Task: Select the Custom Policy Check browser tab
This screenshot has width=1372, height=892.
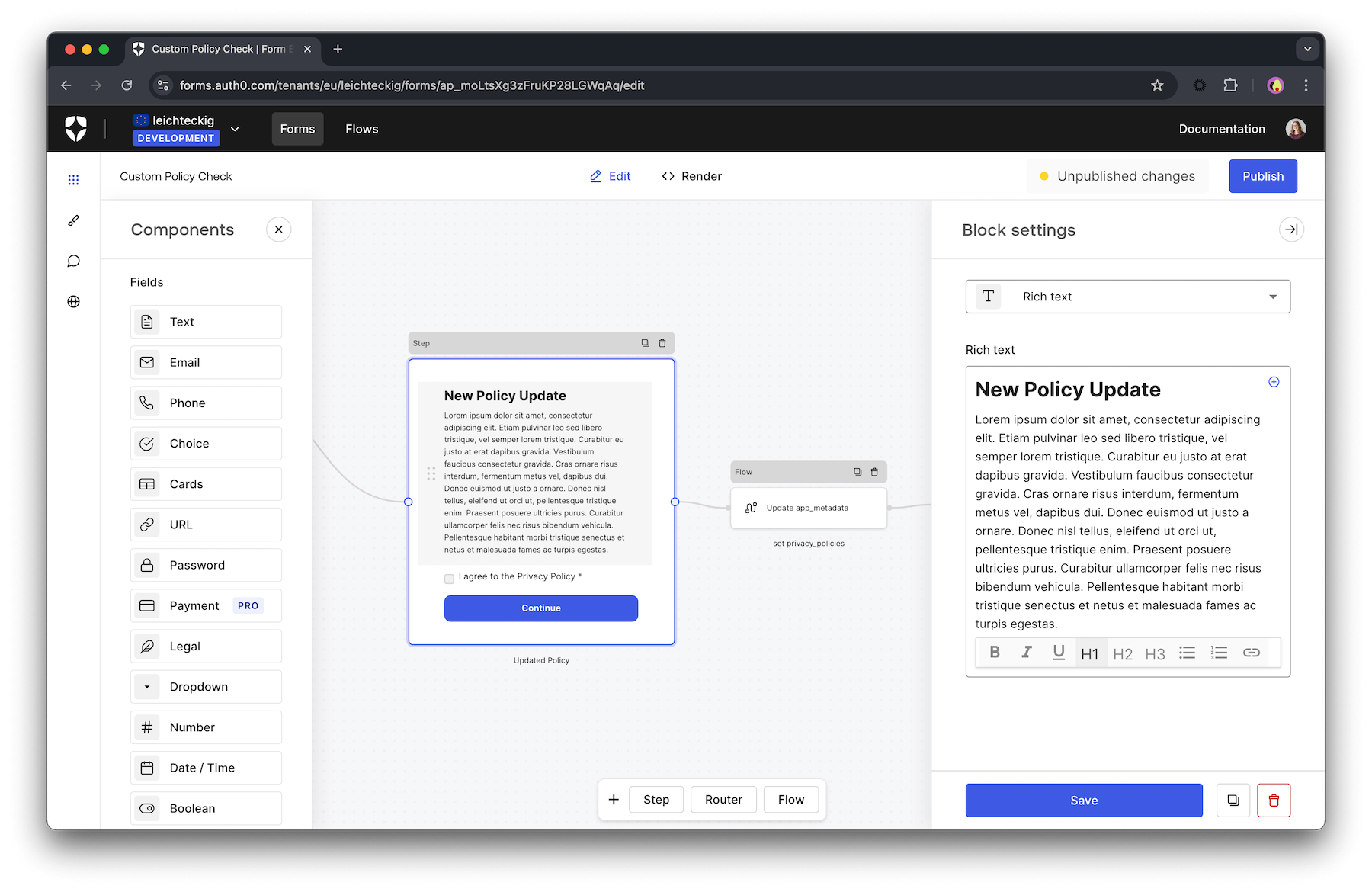Action: pyautogui.click(x=221, y=49)
